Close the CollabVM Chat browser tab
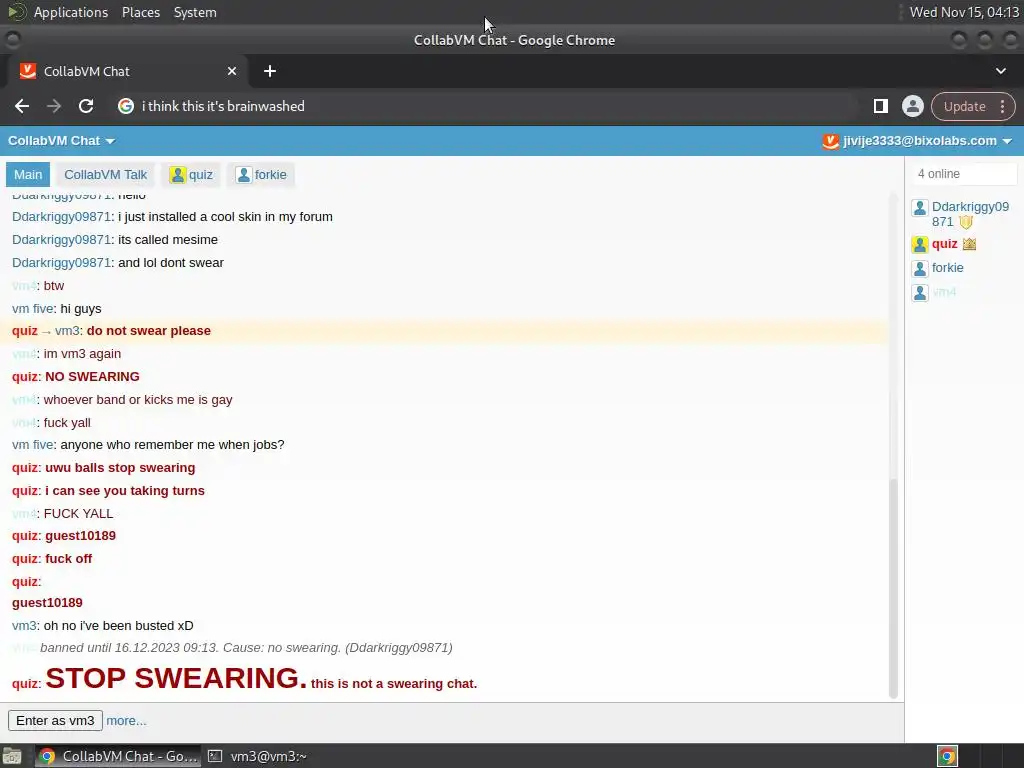1024x768 pixels. click(232, 71)
